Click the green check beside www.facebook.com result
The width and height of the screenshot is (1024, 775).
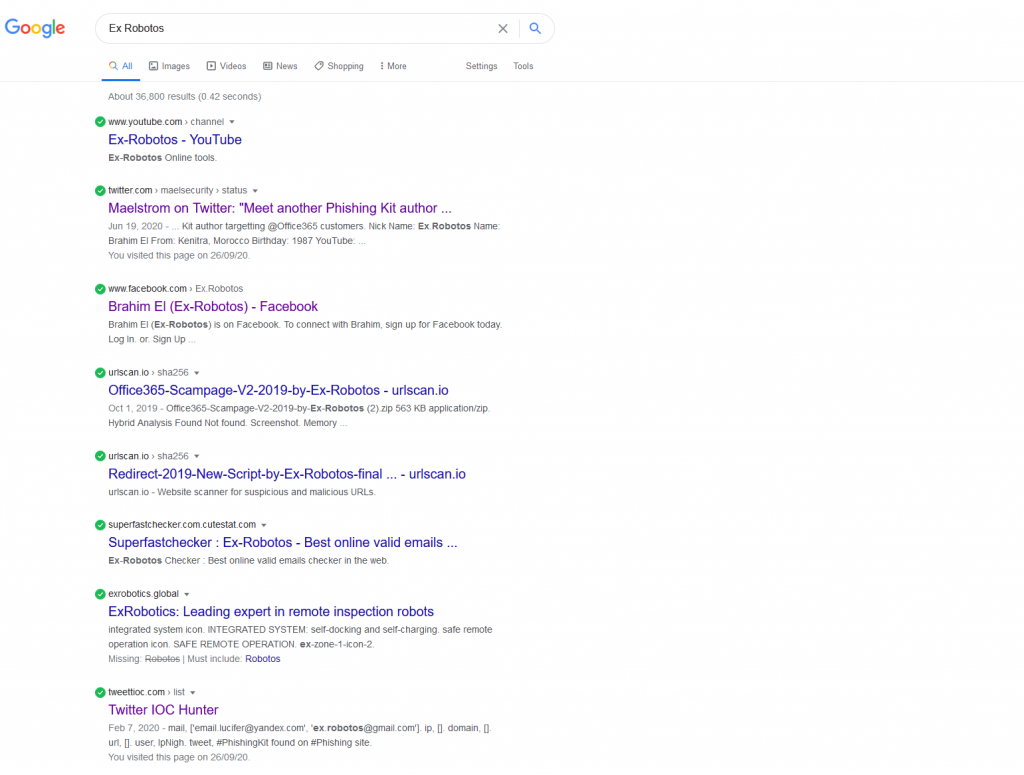[x=100, y=289]
